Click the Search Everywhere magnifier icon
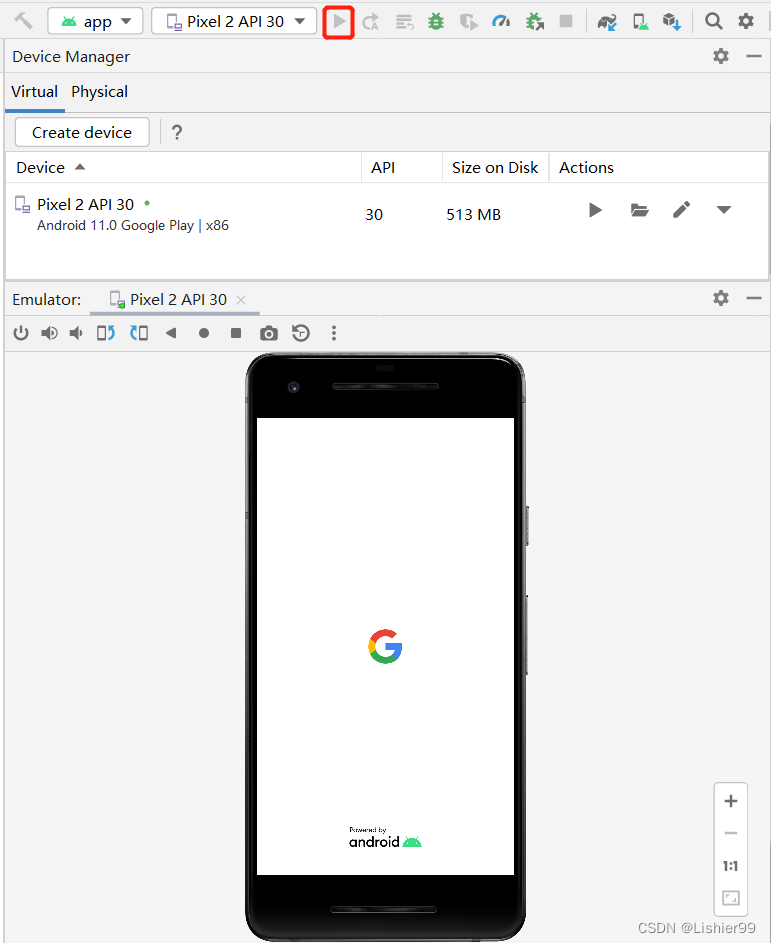Image resolution: width=771 pixels, height=943 pixels. (713, 21)
